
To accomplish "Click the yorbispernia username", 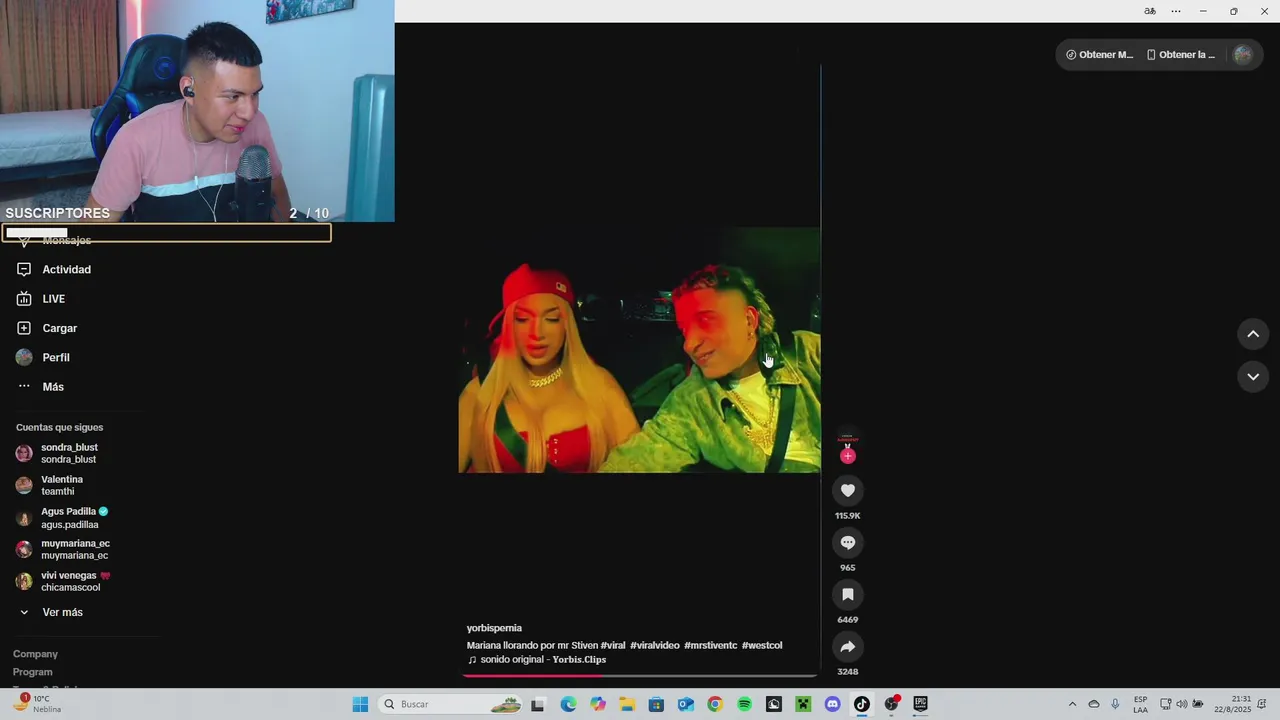I will pos(494,628).
